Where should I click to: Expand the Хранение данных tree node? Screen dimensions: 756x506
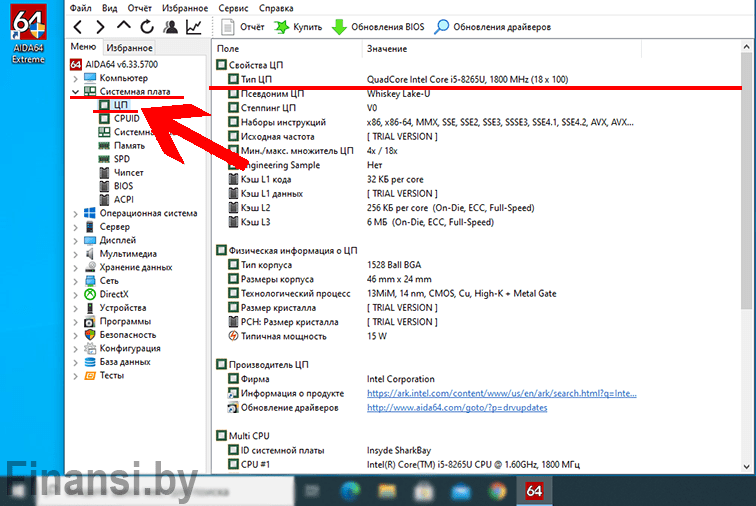(75, 267)
